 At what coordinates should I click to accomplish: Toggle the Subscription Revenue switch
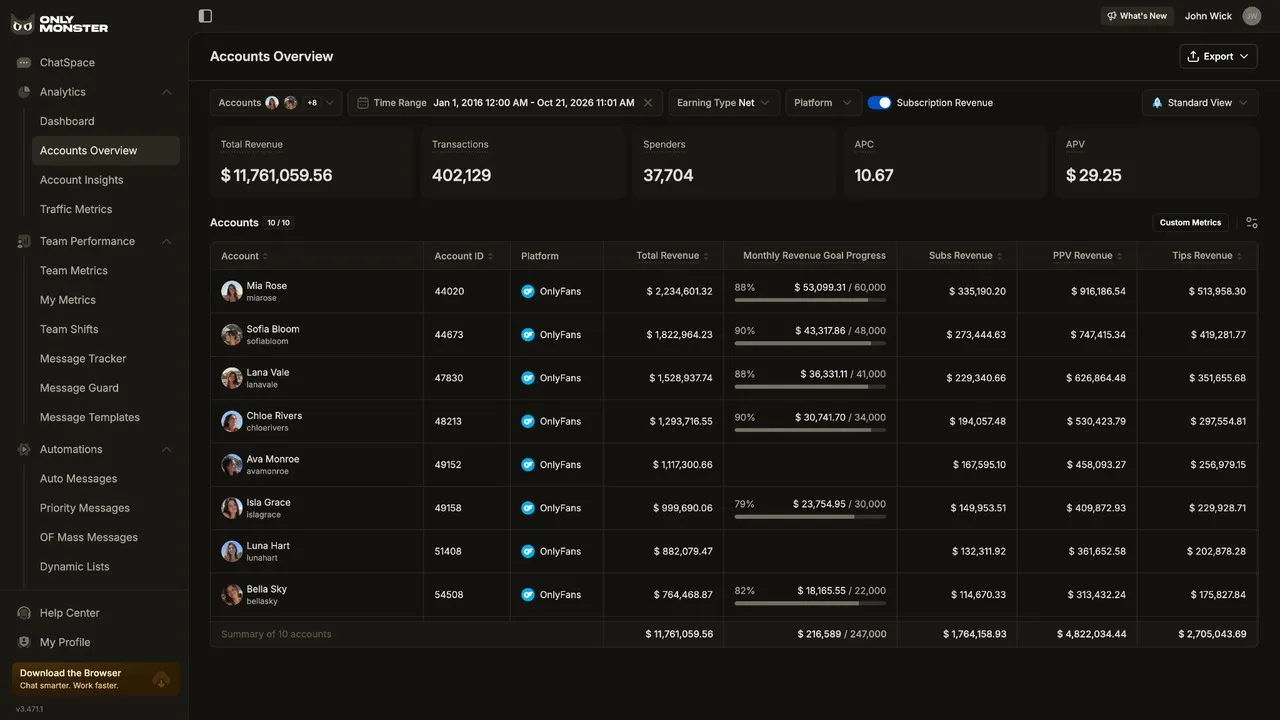click(x=879, y=103)
